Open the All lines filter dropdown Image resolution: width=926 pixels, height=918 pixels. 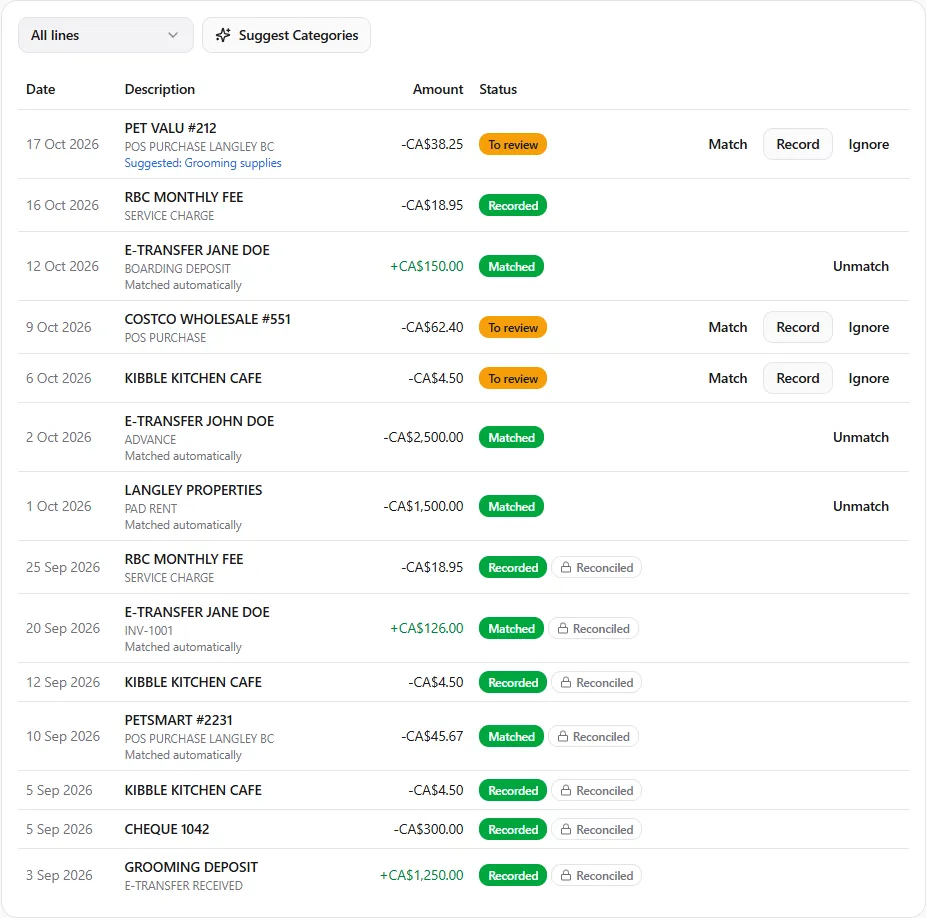tap(106, 35)
